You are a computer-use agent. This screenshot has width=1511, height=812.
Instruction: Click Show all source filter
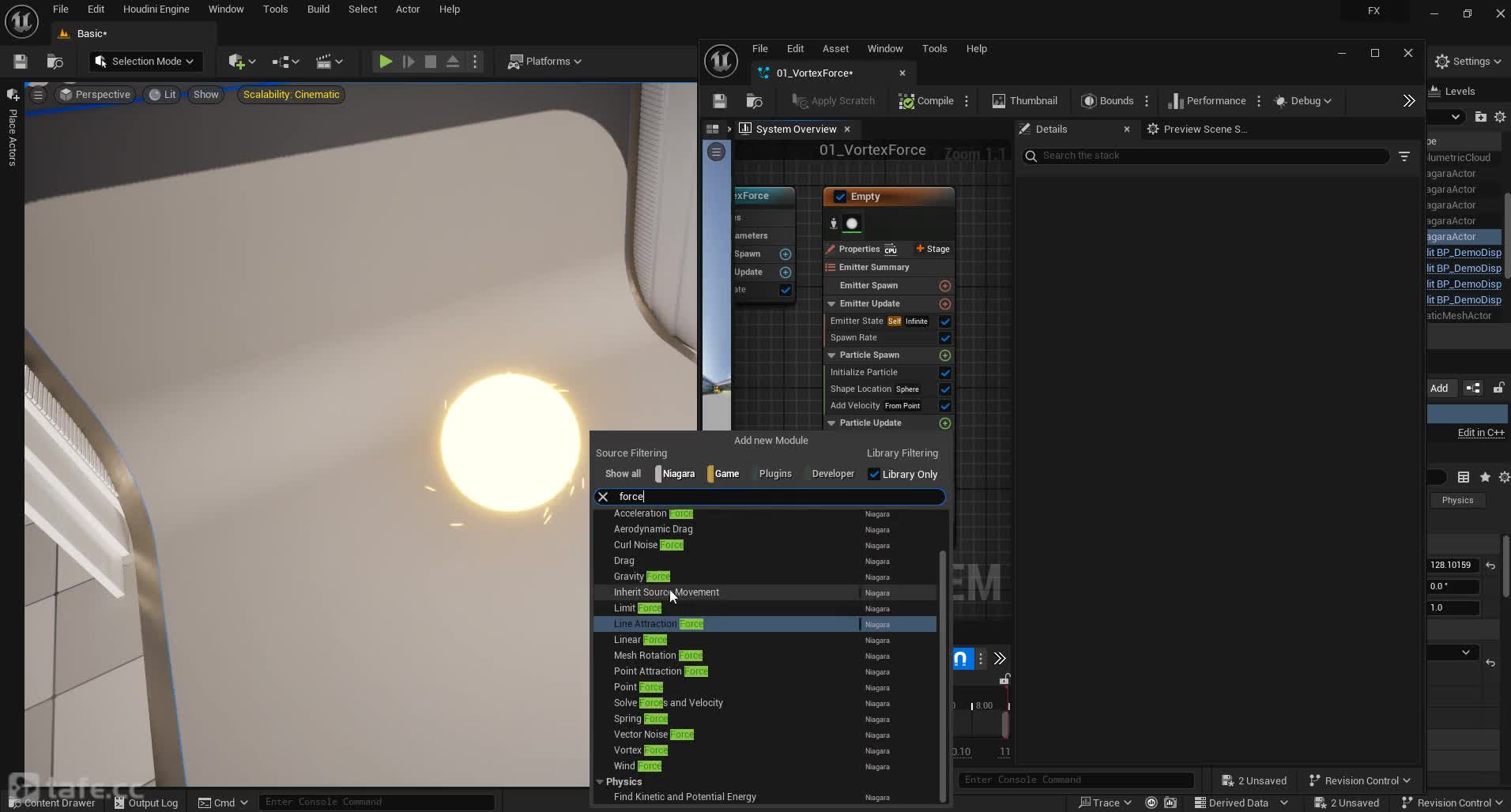click(x=623, y=474)
